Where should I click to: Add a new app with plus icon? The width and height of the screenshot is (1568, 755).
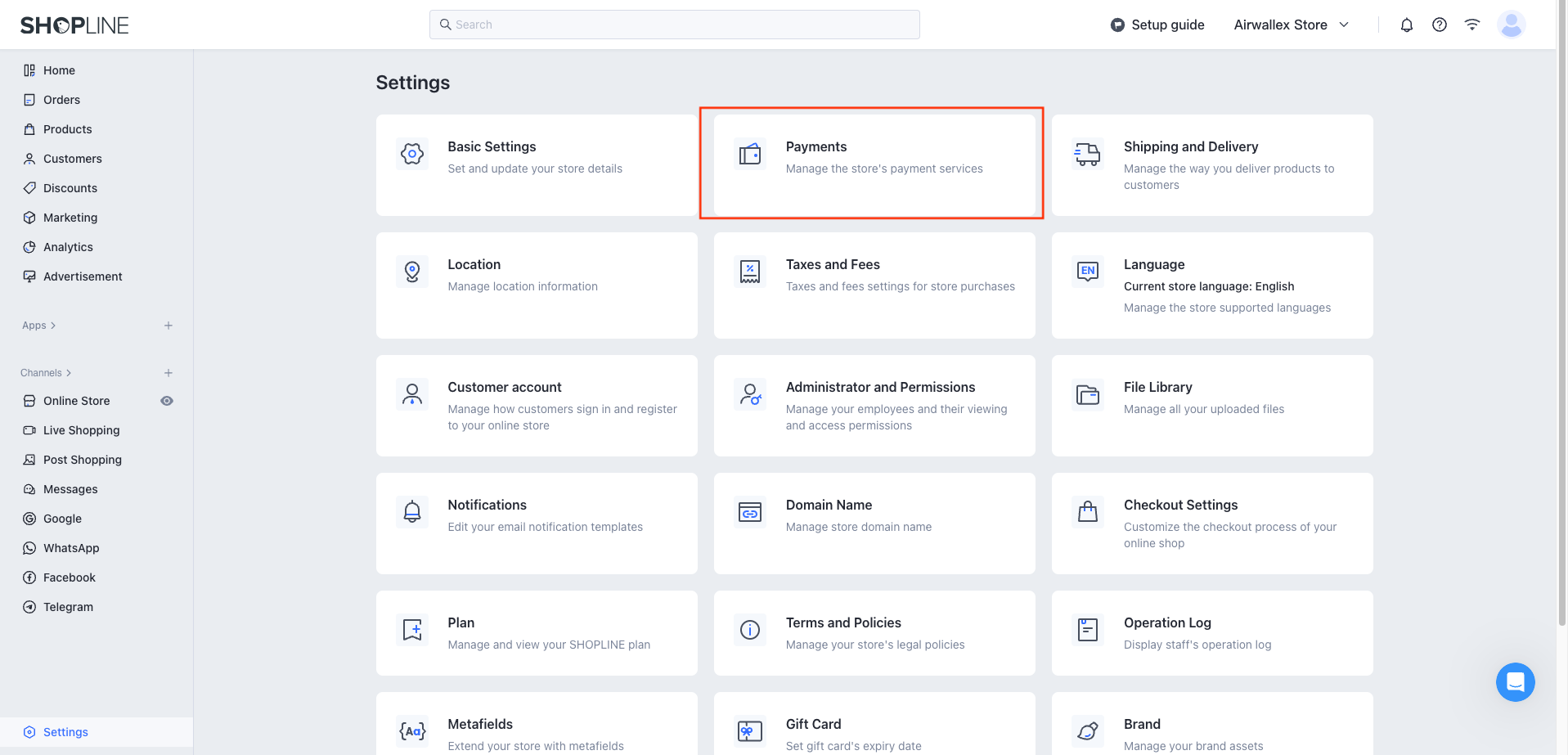click(168, 326)
